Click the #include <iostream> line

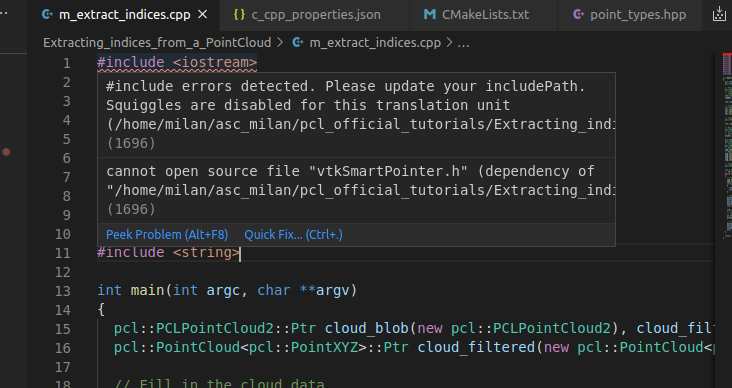pyautogui.click(x=177, y=63)
